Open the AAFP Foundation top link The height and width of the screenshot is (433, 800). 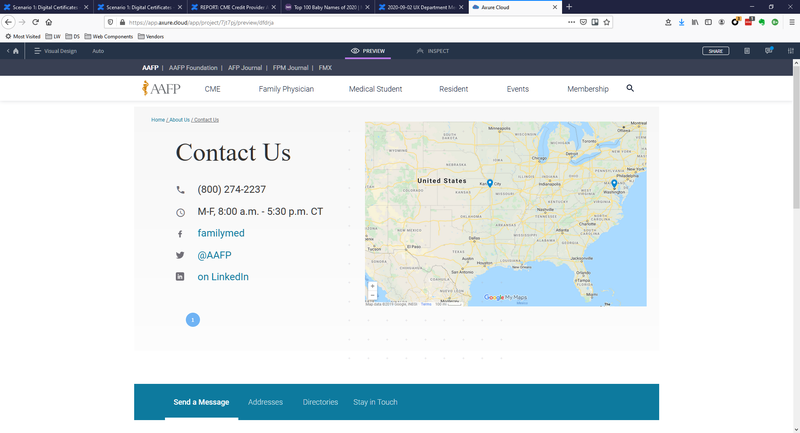(193, 68)
